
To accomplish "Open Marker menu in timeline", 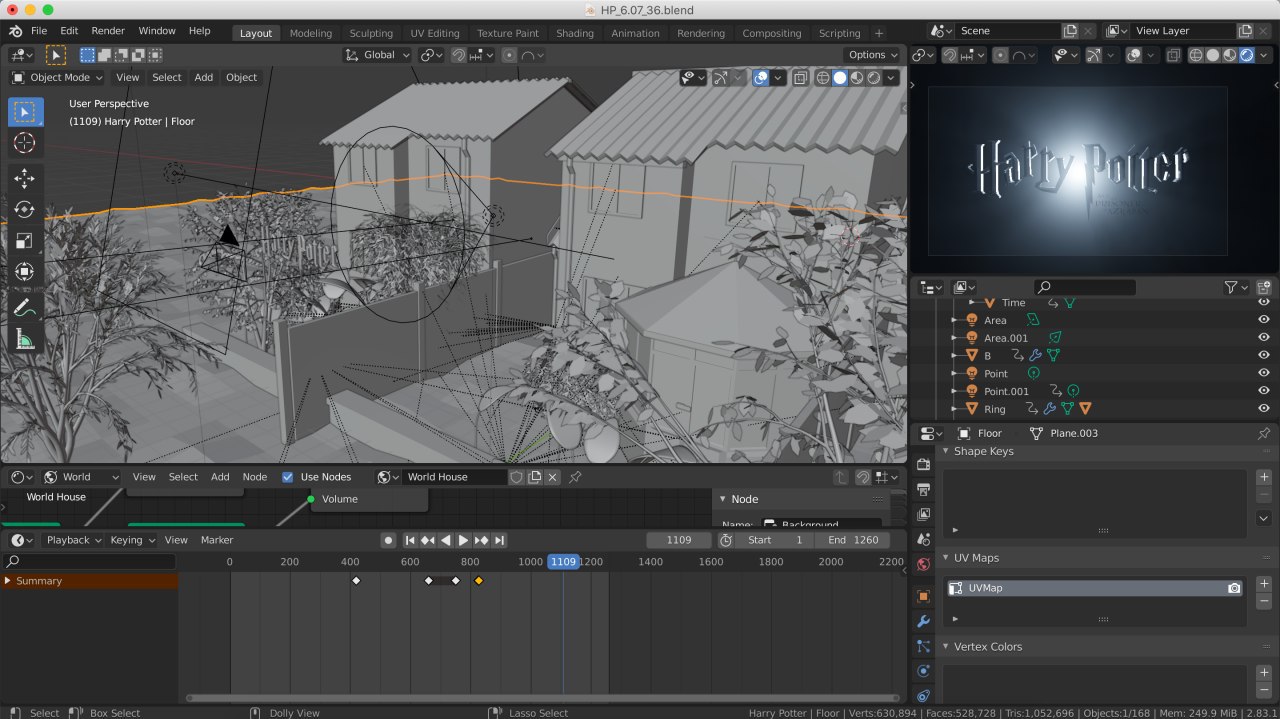I will [217, 540].
